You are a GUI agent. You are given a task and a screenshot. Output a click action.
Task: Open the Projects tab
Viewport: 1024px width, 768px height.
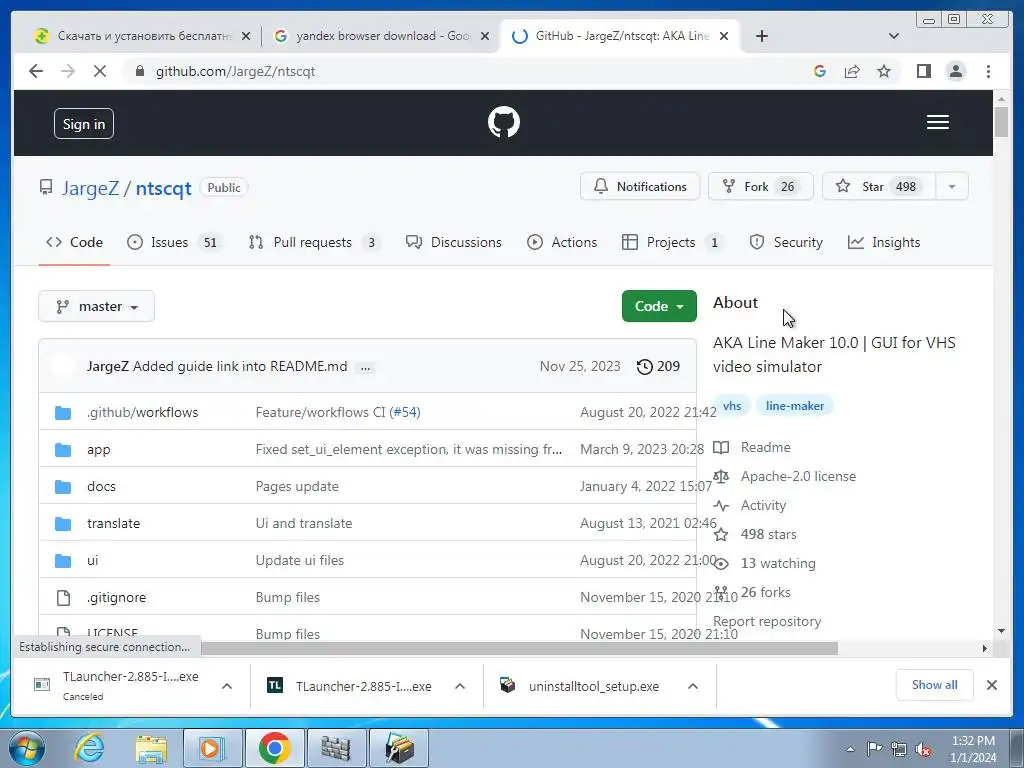click(672, 242)
